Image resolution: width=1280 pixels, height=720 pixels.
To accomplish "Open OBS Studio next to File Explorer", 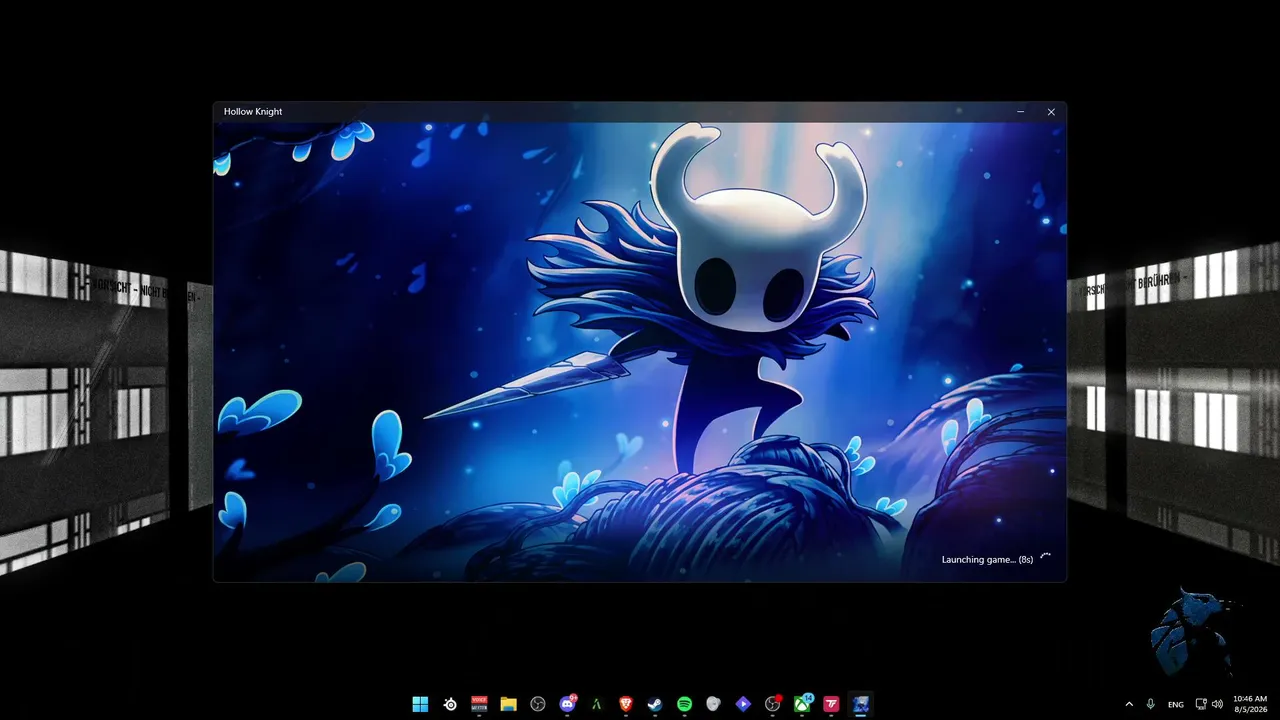I will tap(538, 704).
